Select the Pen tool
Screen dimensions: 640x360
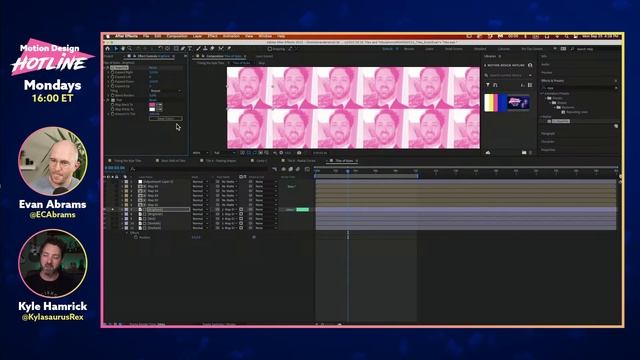point(183,48)
